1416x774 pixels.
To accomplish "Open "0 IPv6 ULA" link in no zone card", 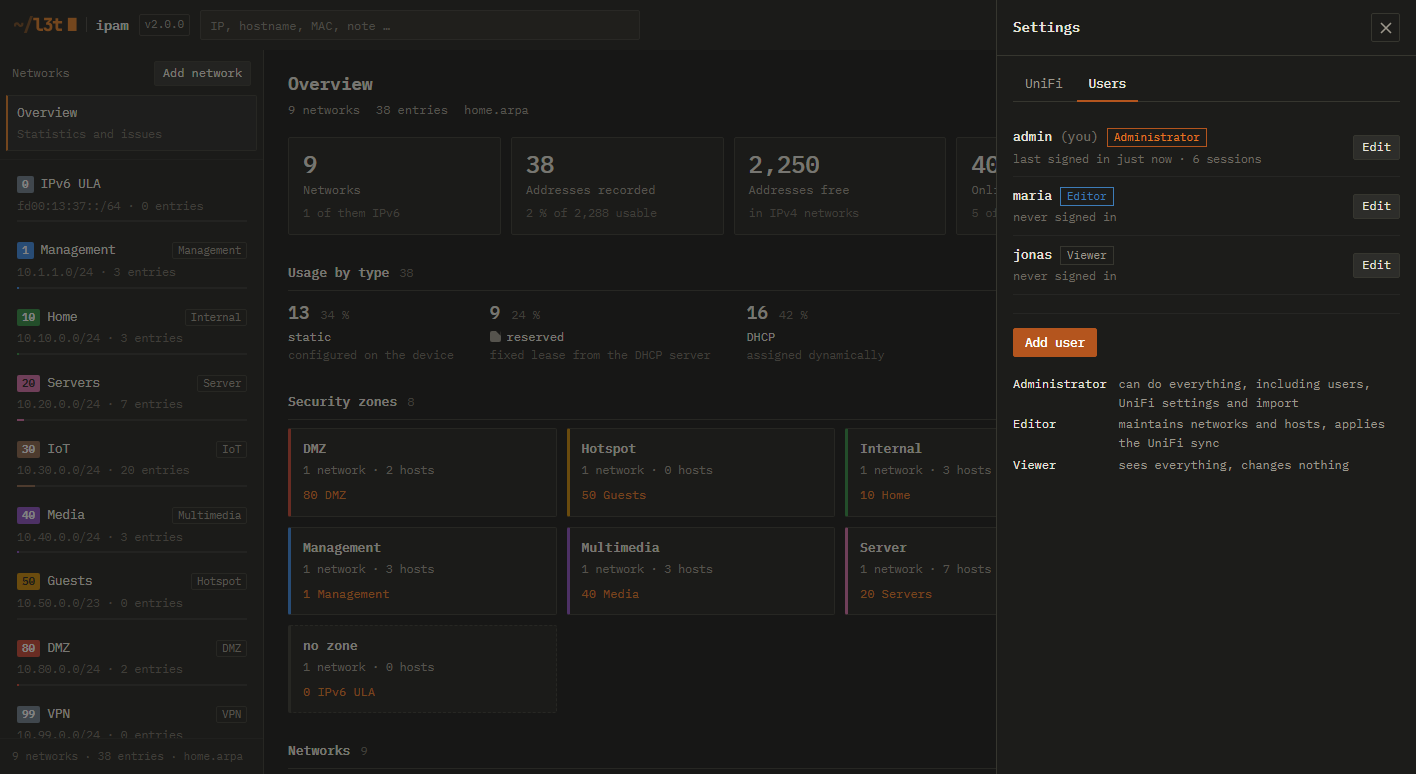I will 339,692.
